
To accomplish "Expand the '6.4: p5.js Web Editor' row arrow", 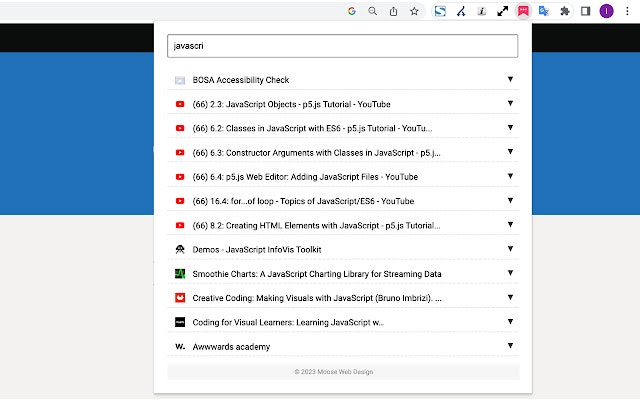I will tap(510, 176).
